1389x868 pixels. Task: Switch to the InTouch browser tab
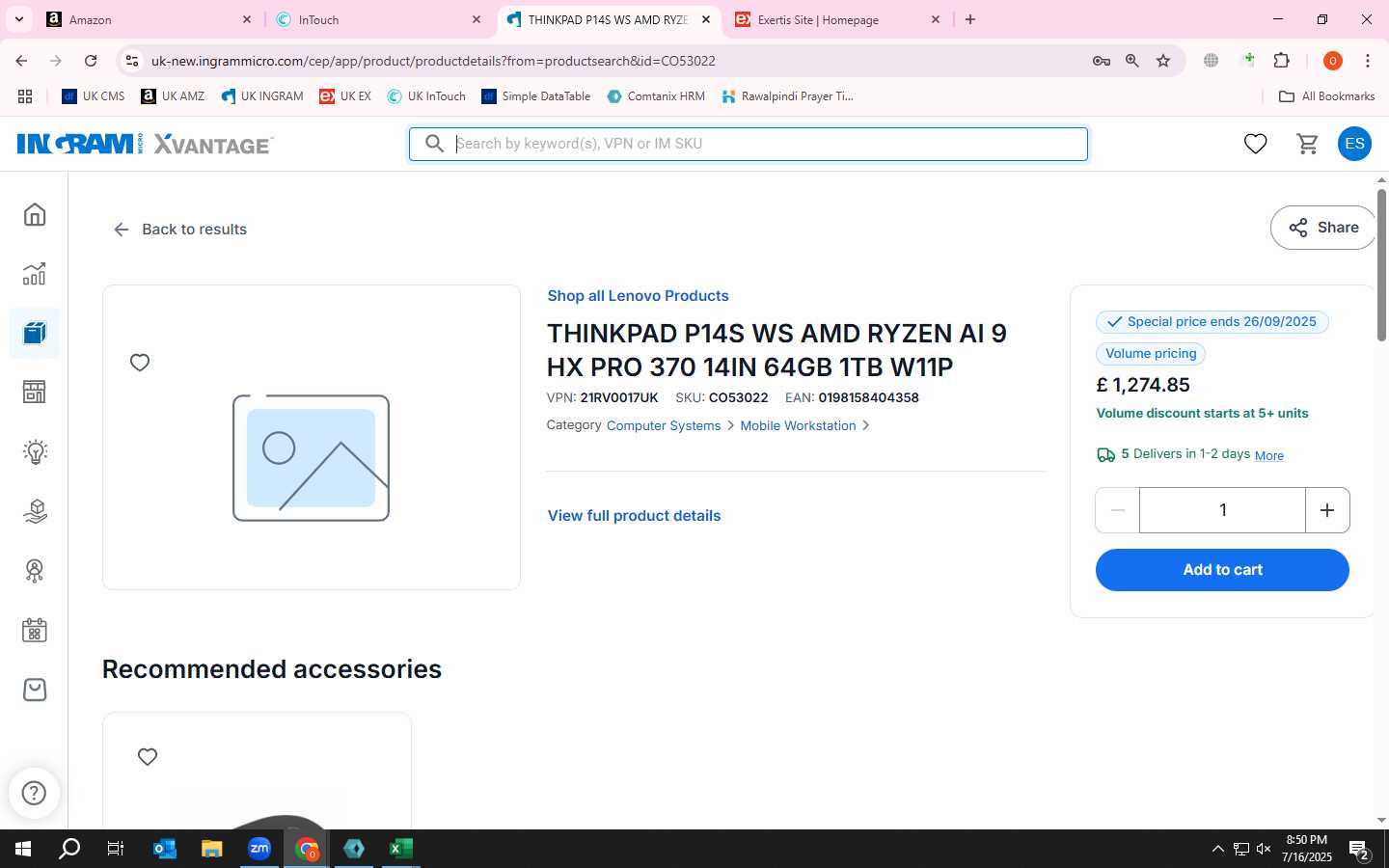tap(379, 19)
